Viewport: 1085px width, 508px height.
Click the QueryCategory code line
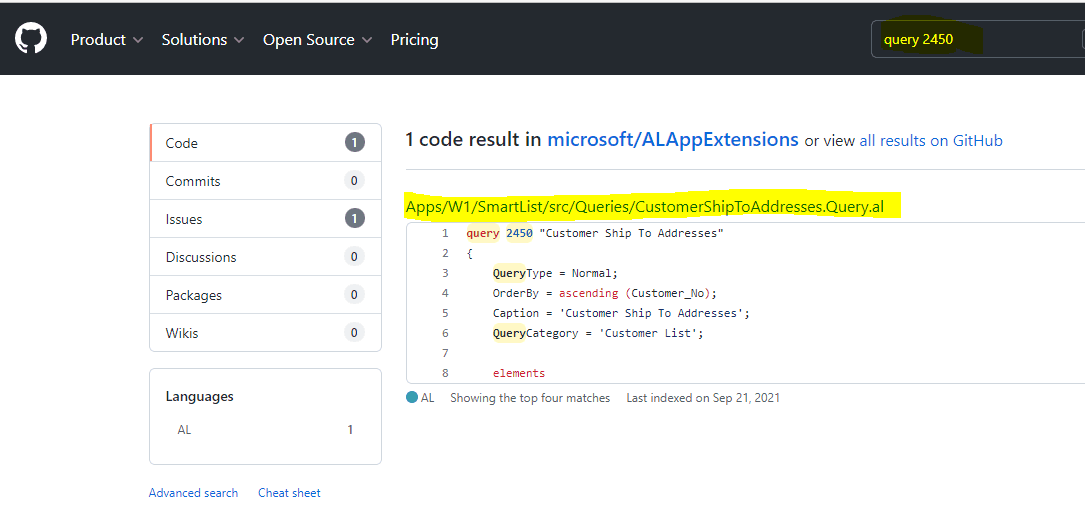click(x=598, y=333)
